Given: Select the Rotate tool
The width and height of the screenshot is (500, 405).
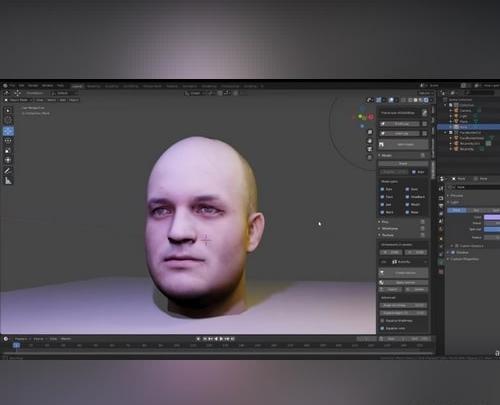Looking at the screenshot, I should [8, 141].
